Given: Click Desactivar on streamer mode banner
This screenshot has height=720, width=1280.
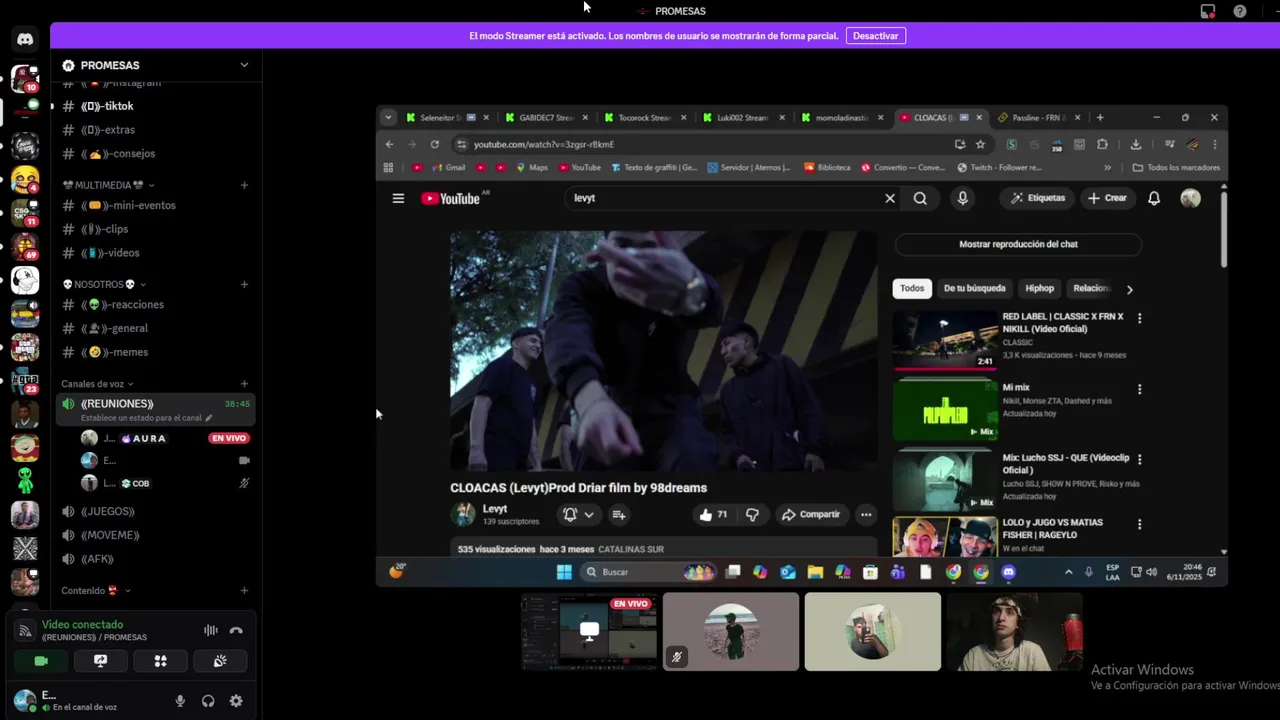Looking at the screenshot, I should 876,36.
